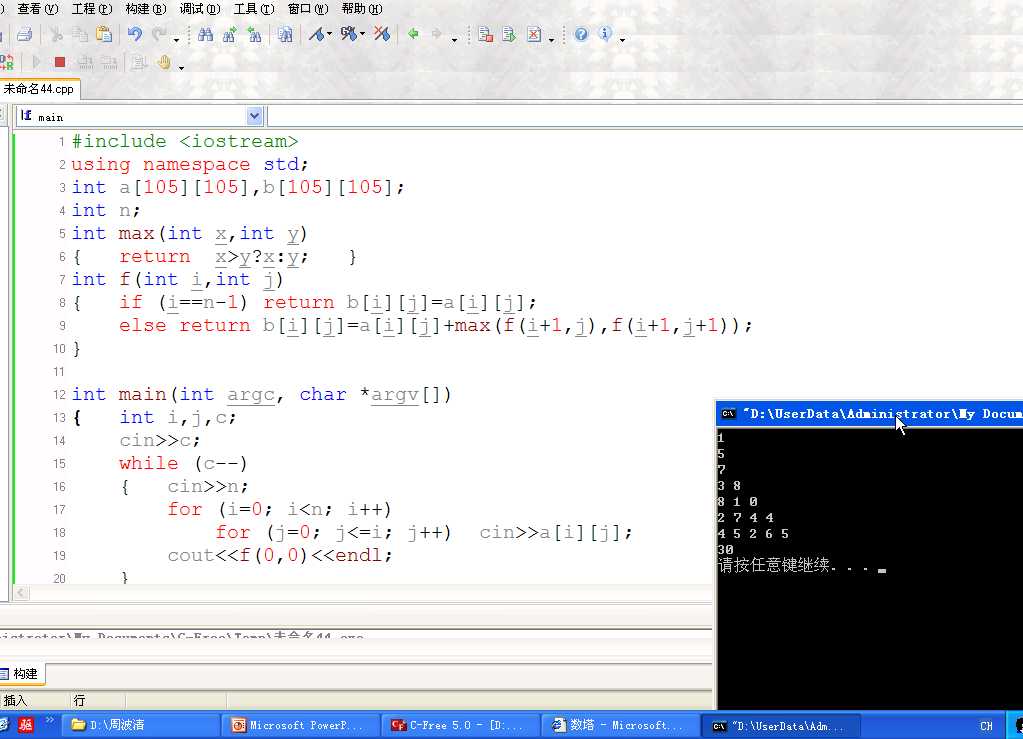Click the 'int n;' declaration on line 4
Screen dimensions: 1023x739
pos(106,211)
